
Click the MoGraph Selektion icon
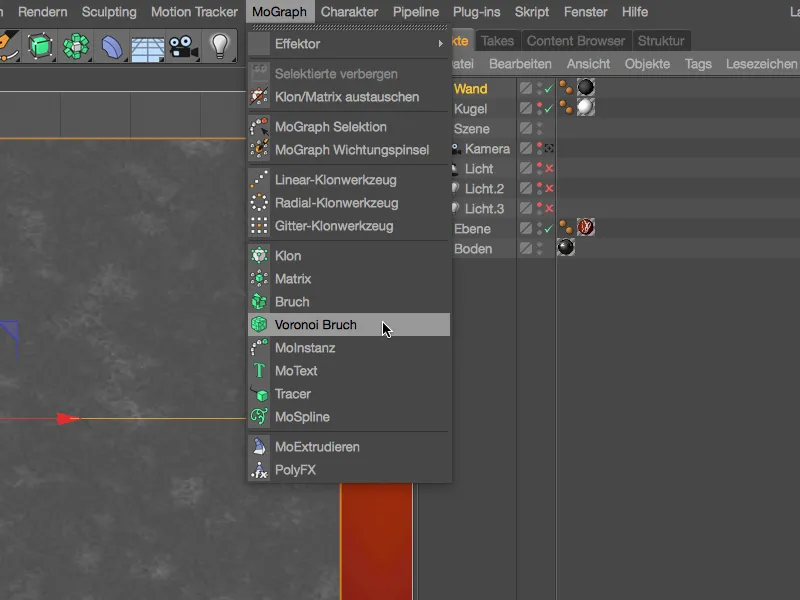(x=259, y=127)
